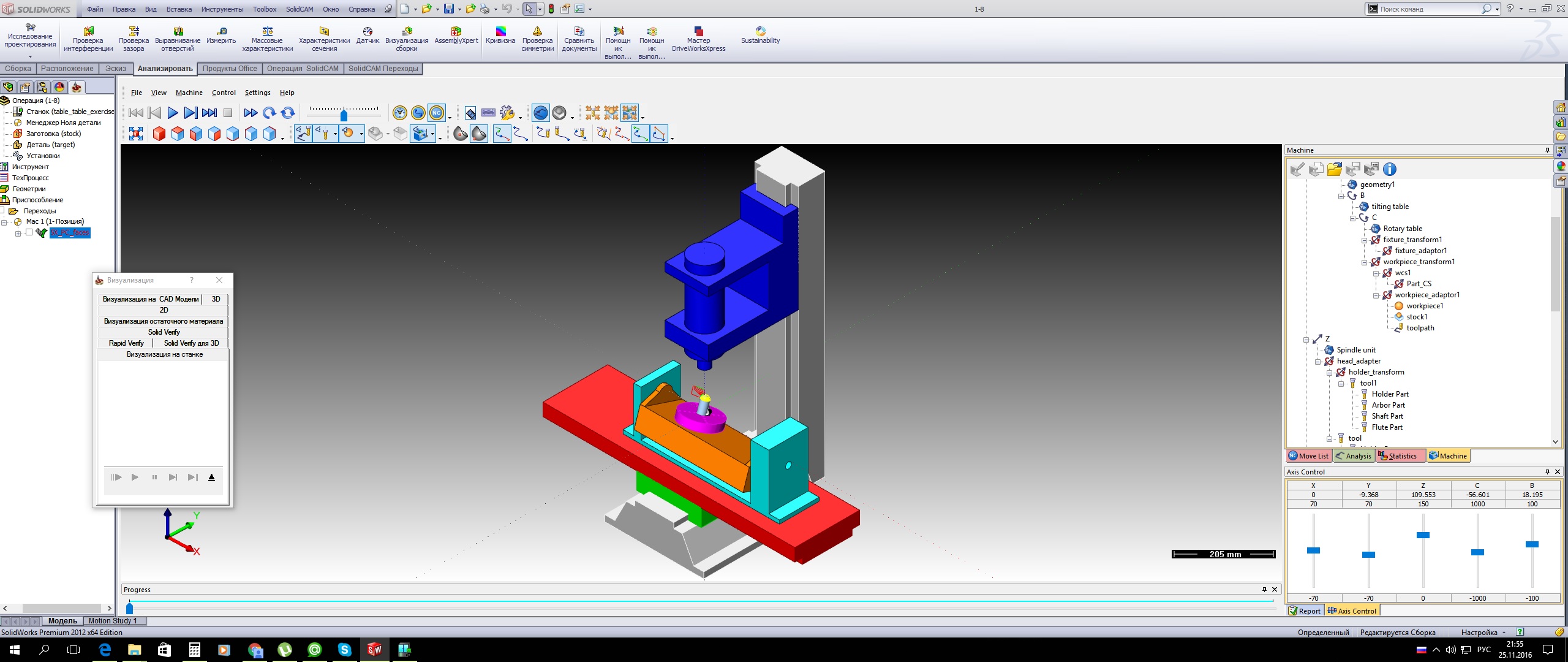
Task: Open the Machine menu in simulator
Action: click(189, 93)
